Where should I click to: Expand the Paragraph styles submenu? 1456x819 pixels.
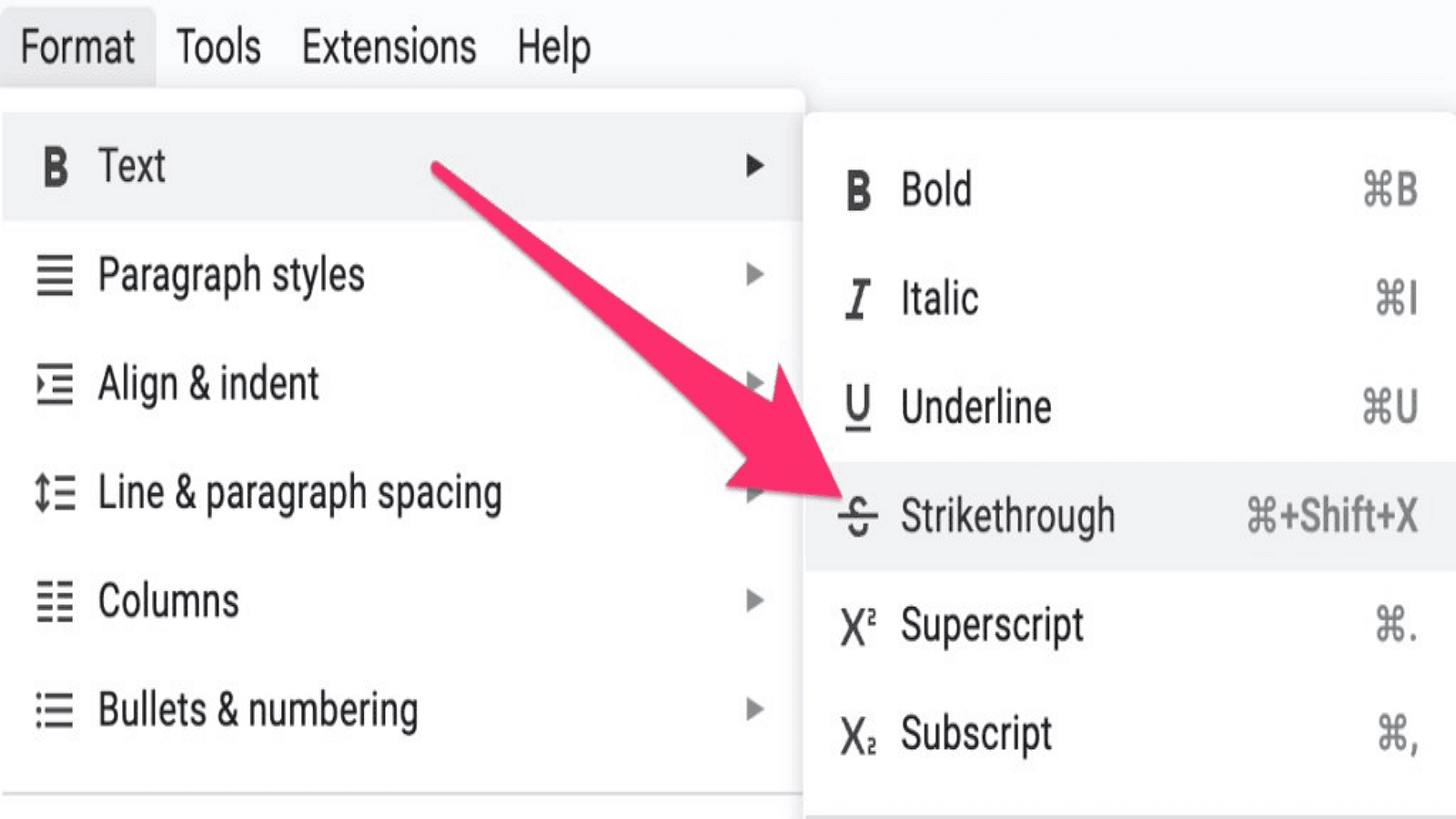755,275
